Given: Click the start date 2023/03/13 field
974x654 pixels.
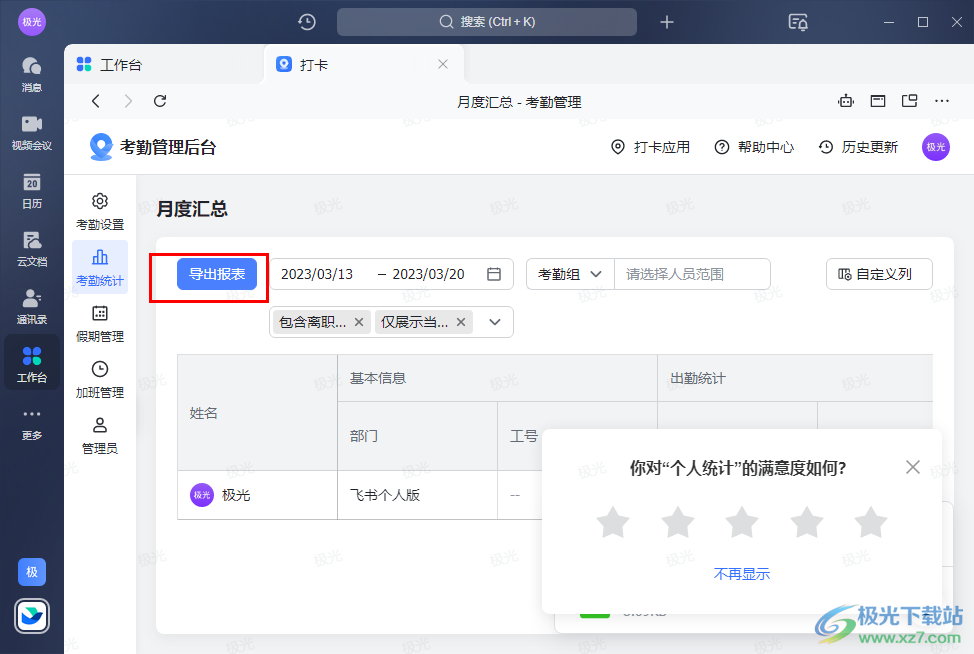Looking at the screenshot, I should (317, 274).
